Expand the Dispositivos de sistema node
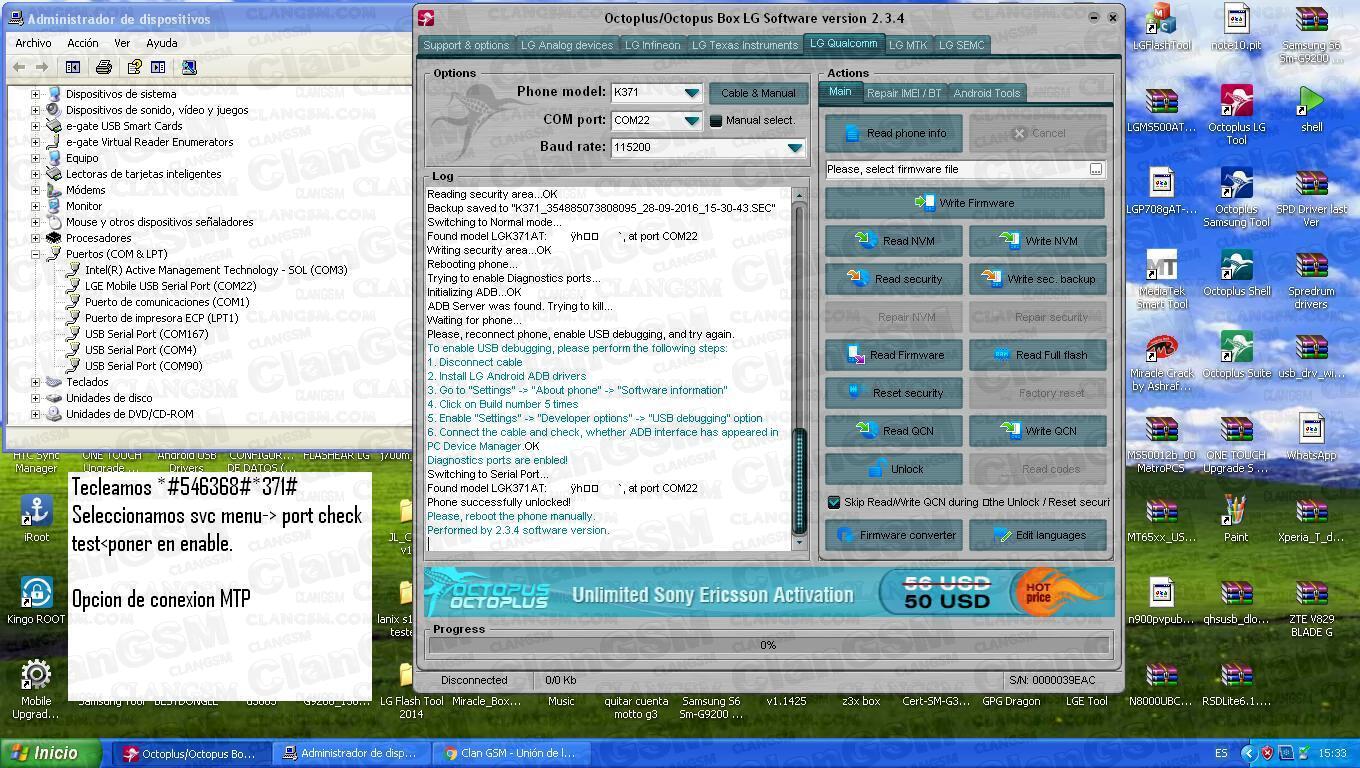This screenshot has height=768, width=1360. click(x=36, y=94)
